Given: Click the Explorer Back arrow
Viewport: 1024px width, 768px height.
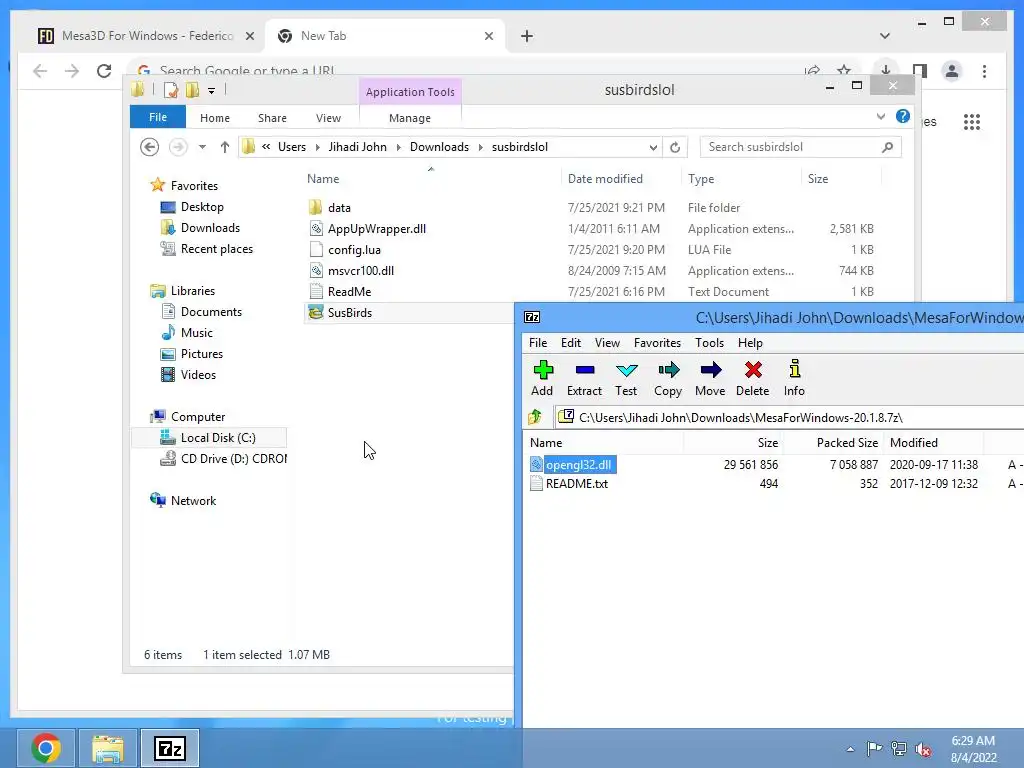Looking at the screenshot, I should 150,147.
